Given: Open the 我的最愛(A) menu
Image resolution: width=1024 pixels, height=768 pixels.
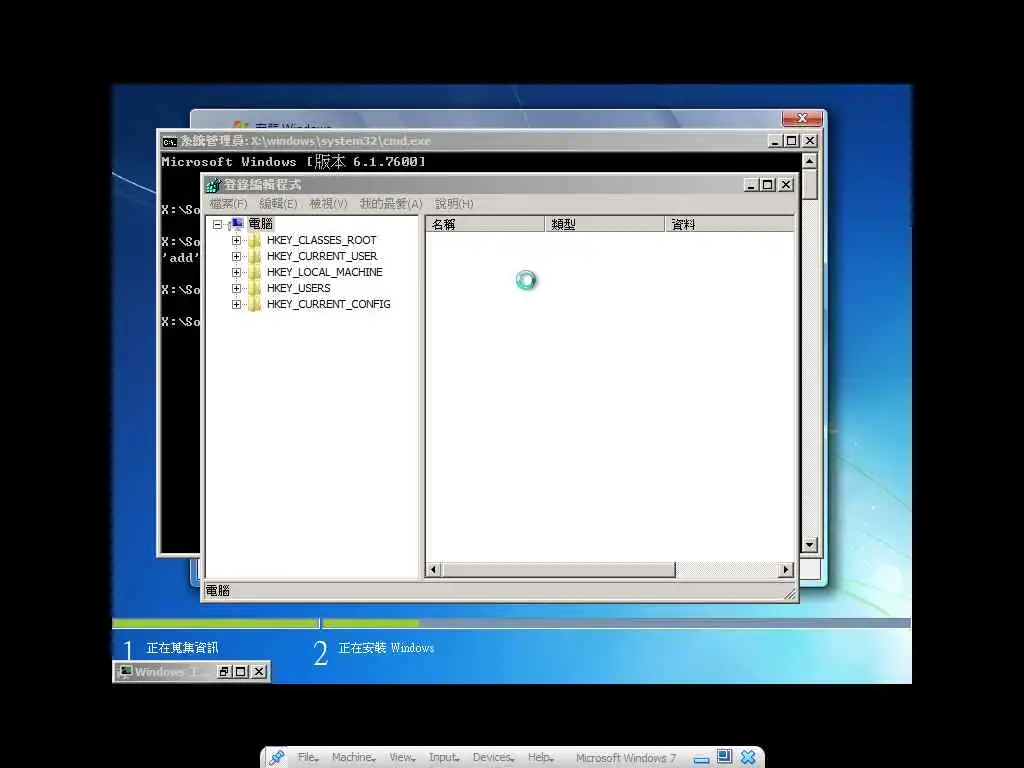Looking at the screenshot, I should click(x=391, y=204).
